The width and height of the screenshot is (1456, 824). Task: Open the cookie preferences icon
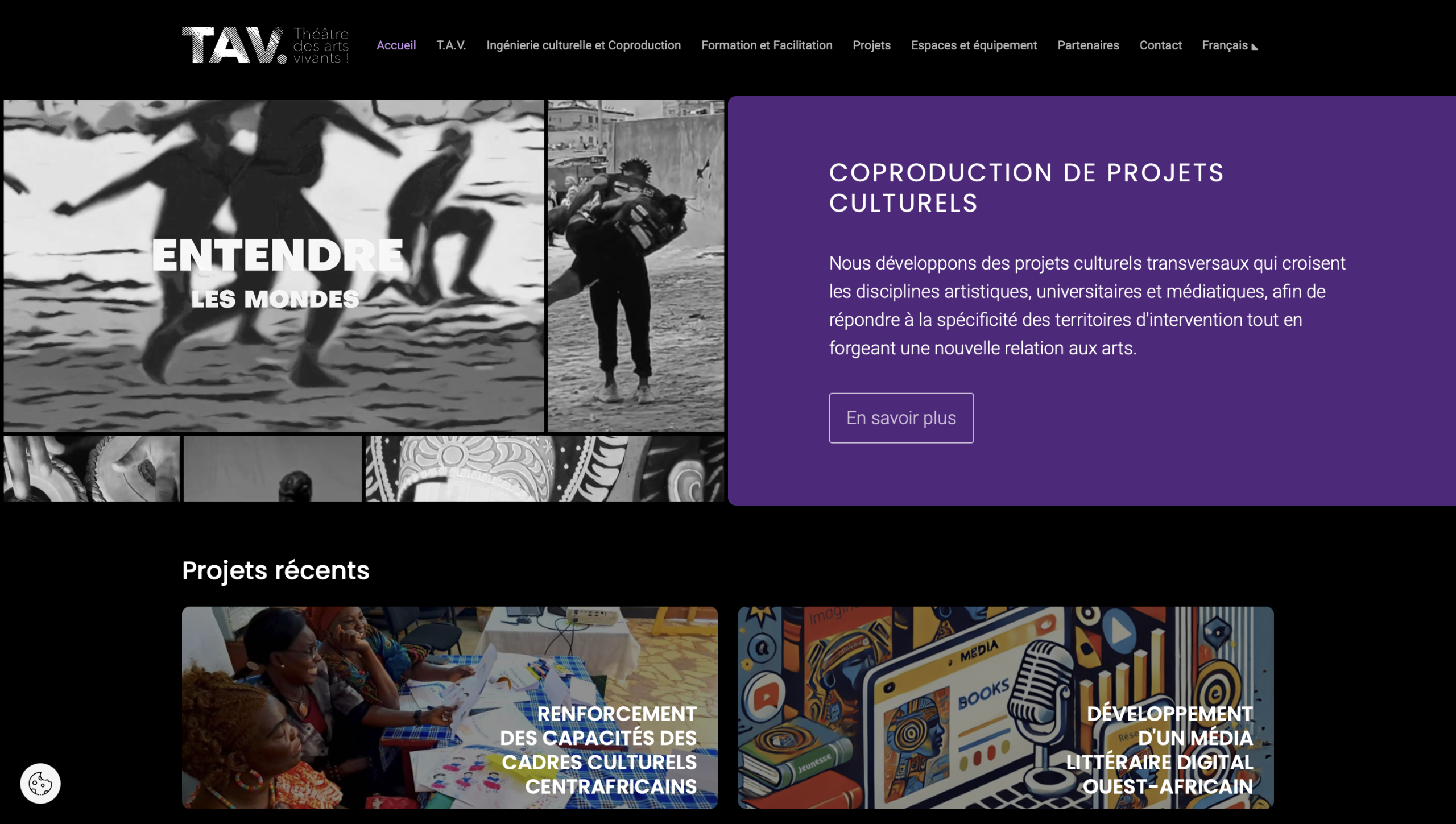[x=40, y=783]
